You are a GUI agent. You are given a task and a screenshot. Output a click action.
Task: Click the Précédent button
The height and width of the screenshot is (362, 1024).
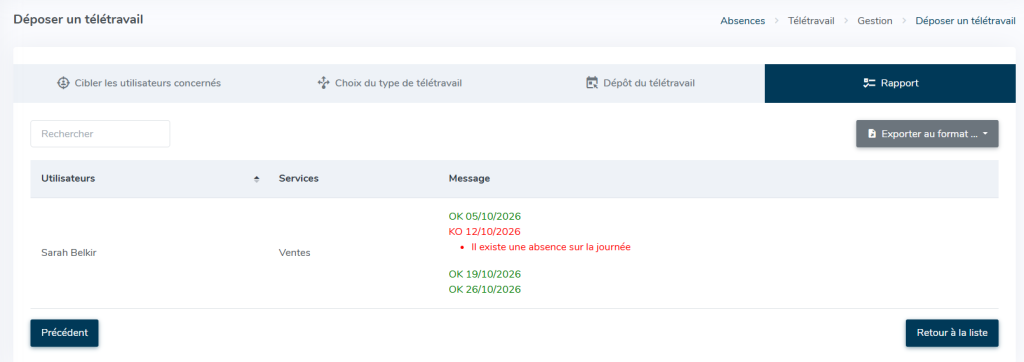click(64, 333)
